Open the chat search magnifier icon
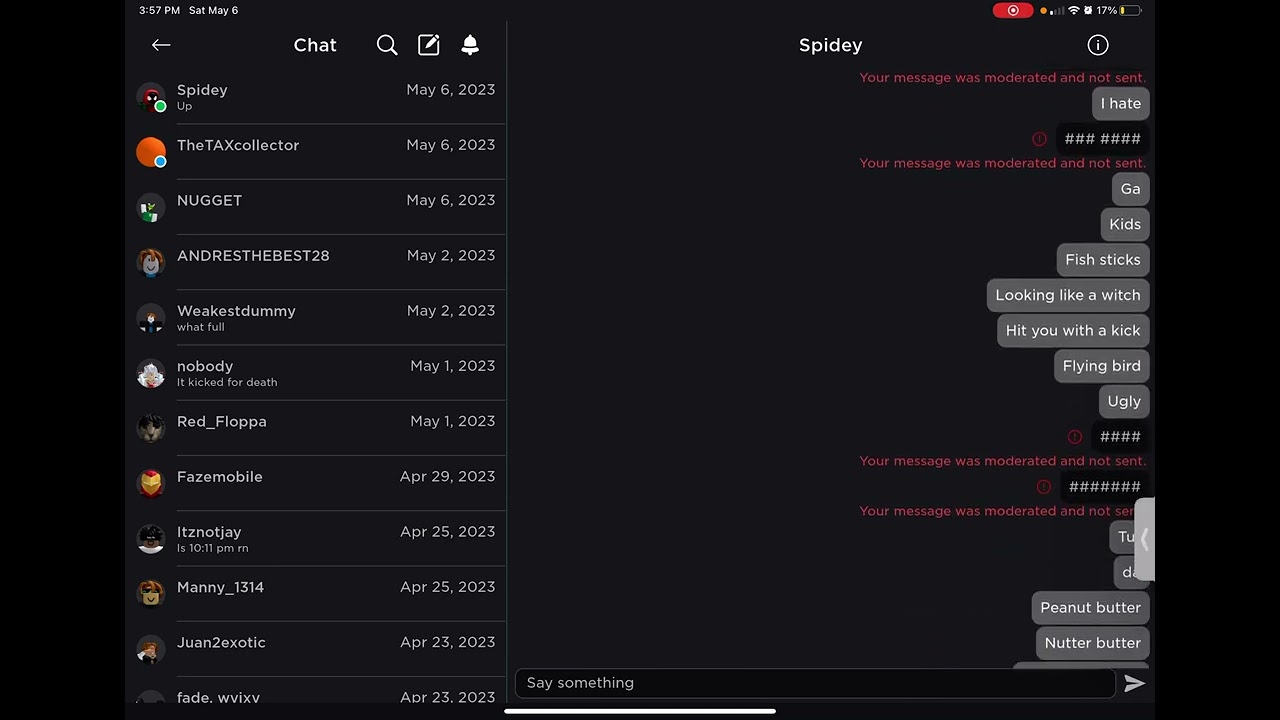1280x720 pixels. tap(387, 45)
